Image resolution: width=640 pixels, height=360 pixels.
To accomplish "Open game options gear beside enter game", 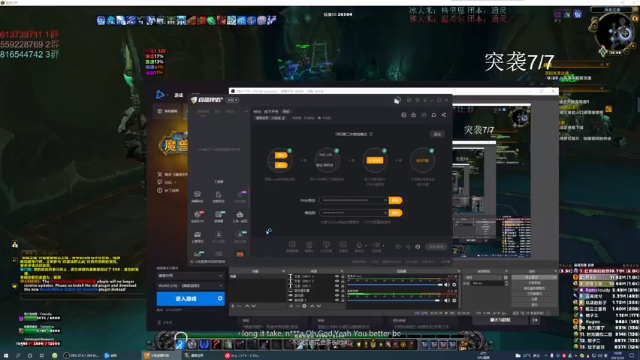I will click(220, 299).
